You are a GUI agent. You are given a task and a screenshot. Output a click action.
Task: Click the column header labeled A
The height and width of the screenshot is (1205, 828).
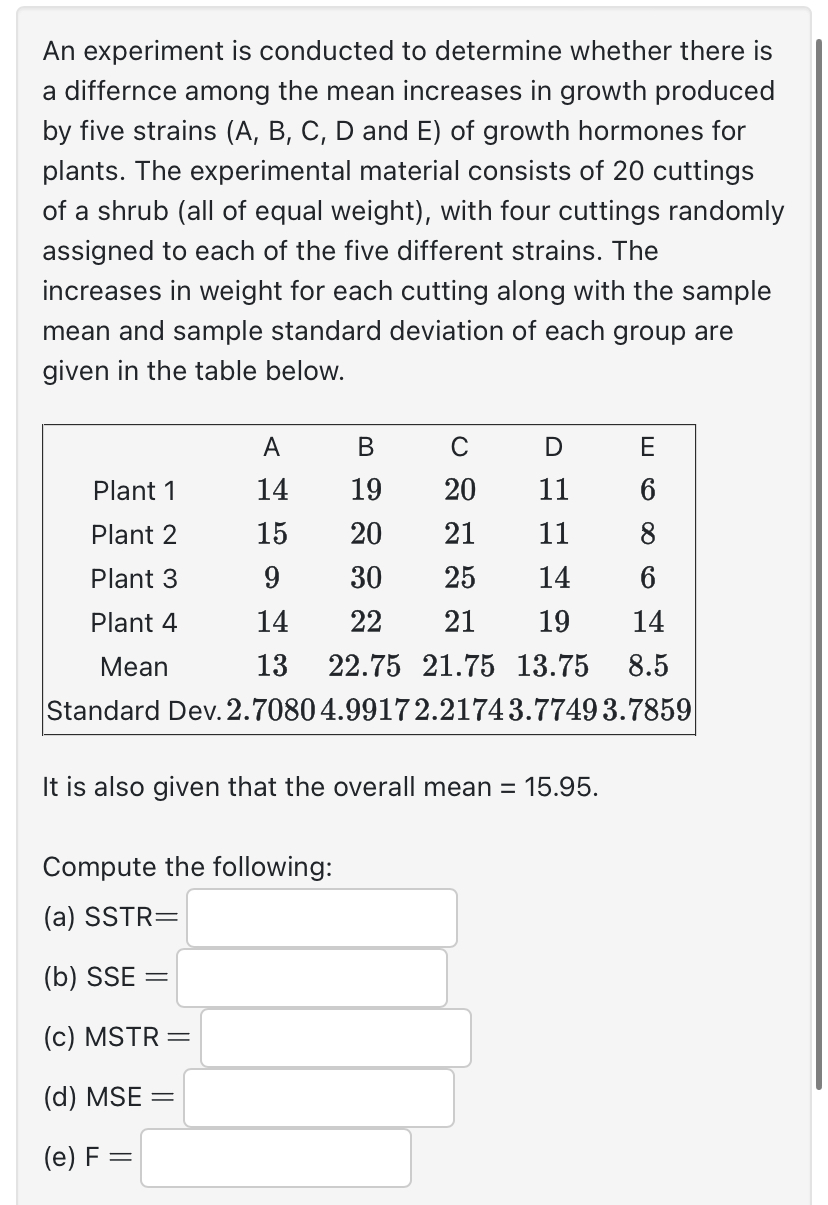pos(269,447)
